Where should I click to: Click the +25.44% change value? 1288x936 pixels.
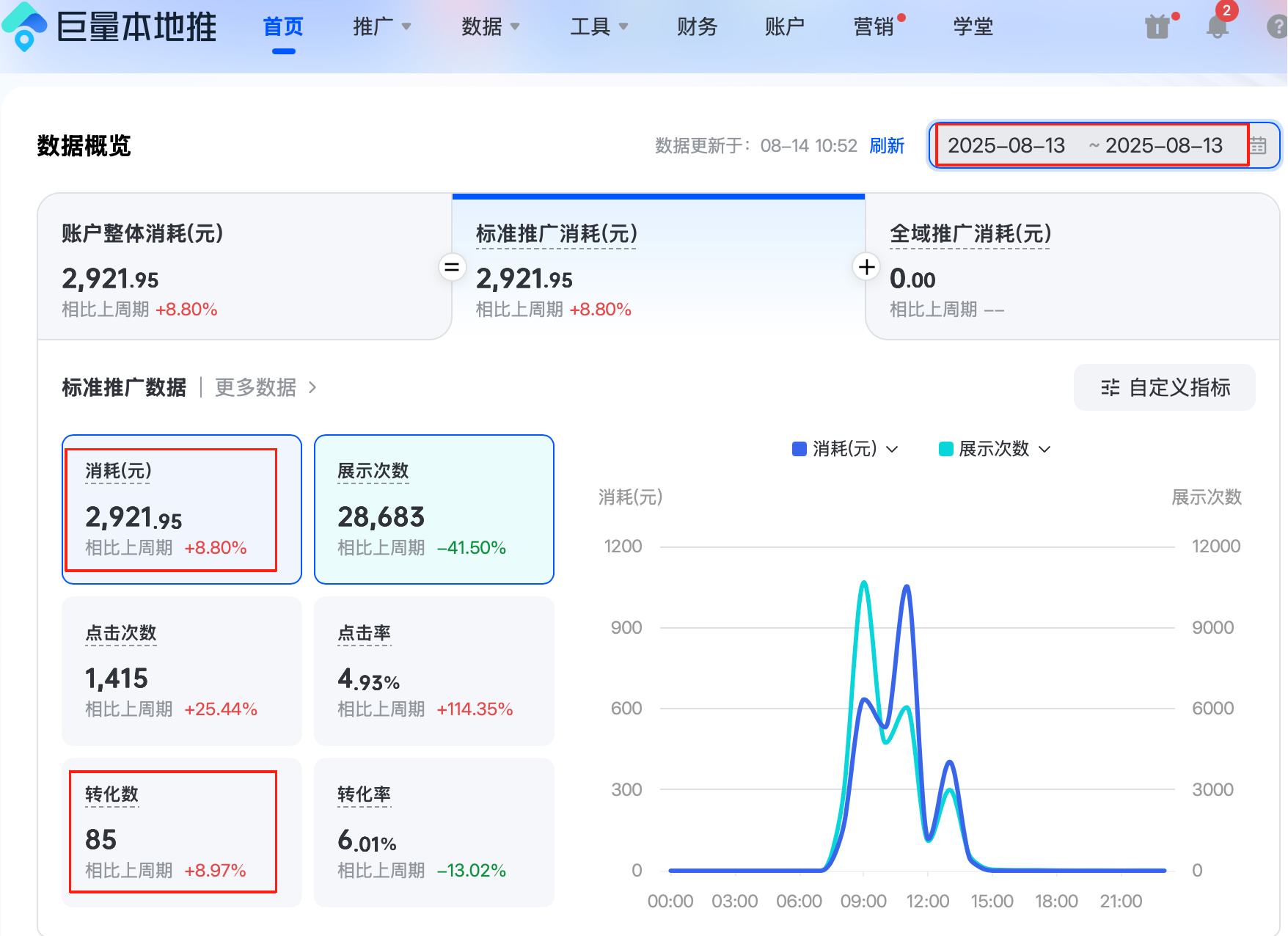221,709
